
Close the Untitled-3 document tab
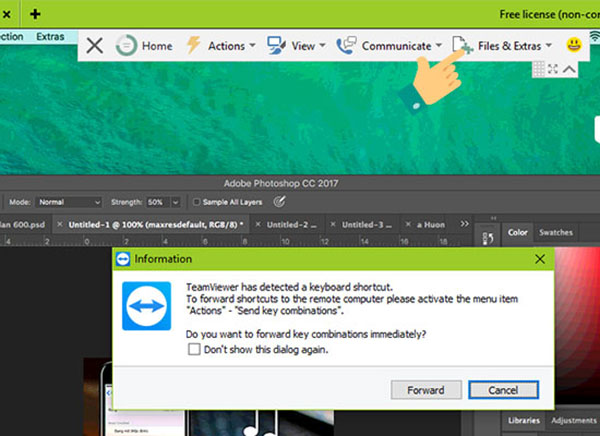pyautogui.click(x=333, y=224)
